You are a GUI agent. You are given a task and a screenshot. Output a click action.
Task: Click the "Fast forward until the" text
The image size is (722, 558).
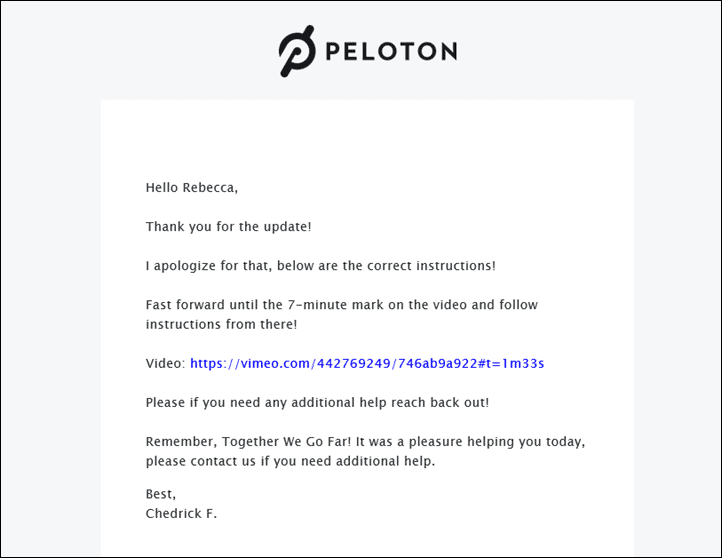pos(214,305)
